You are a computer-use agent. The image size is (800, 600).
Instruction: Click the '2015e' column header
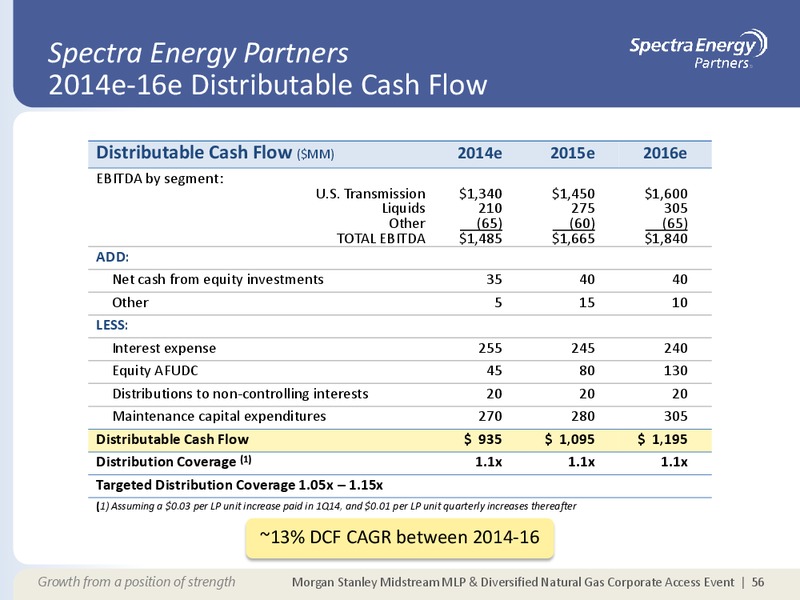pyautogui.click(x=572, y=153)
